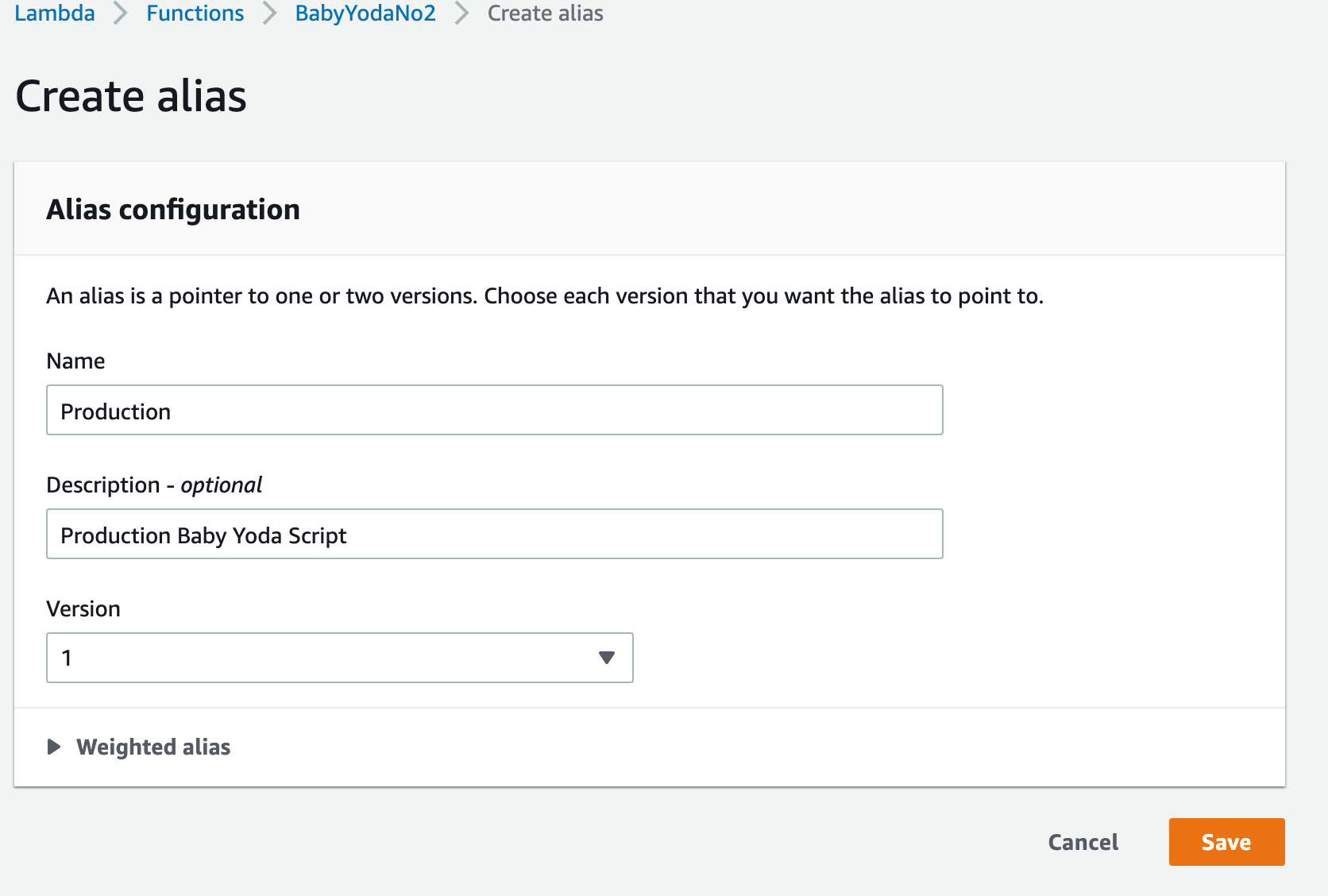
Task: Click the 'Name' field label
Action: click(x=75, y=361)
